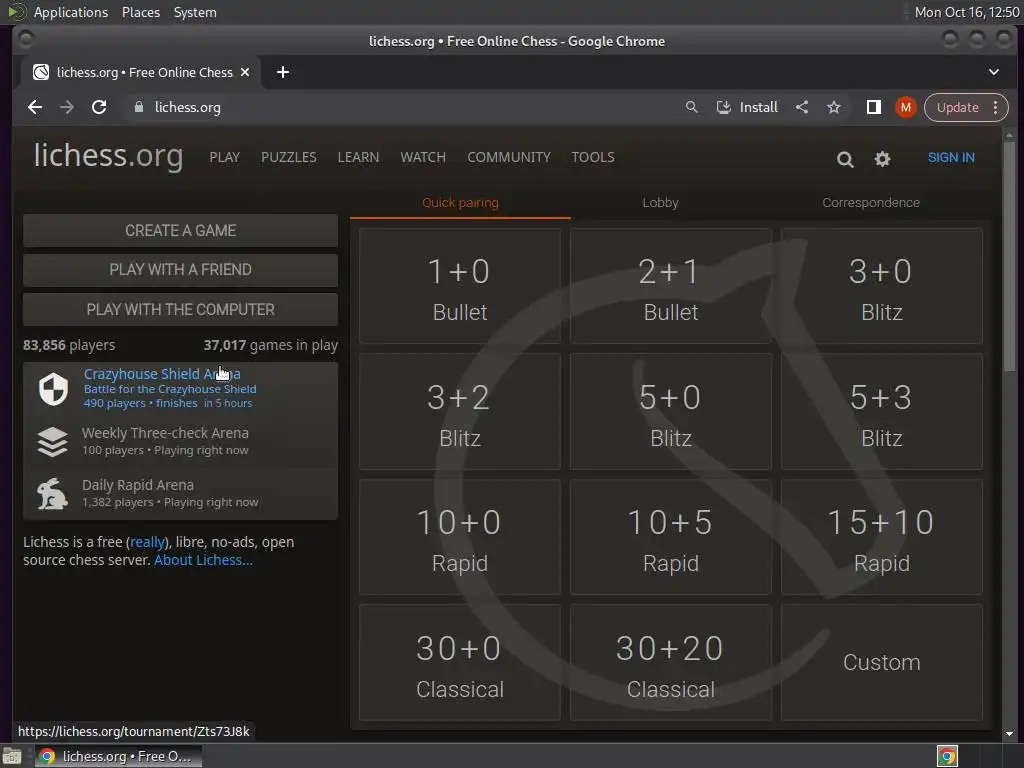Image resolution: width=1024 pixels, height=768 pixels.
Task: Click the SIGN IN link
Action: point(951,157)
